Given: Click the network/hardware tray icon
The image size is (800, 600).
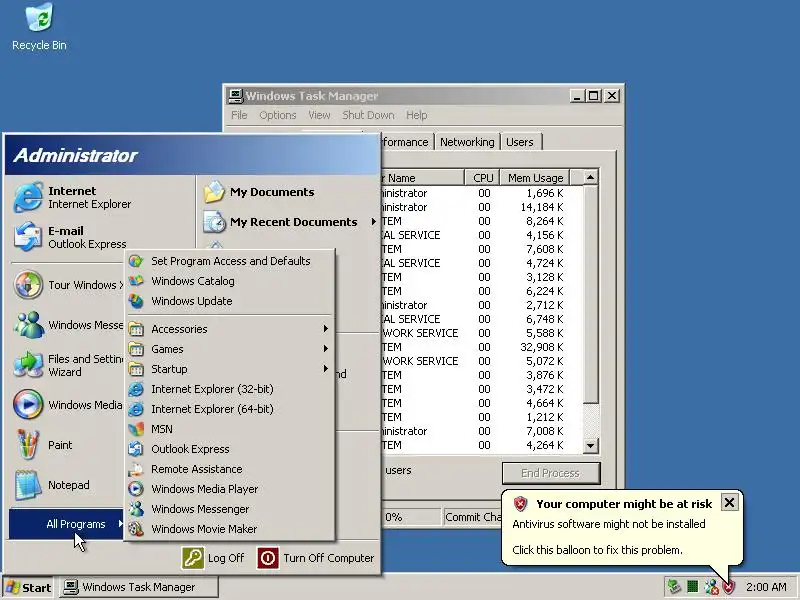Looking at the screenshot, I should coord(674,587).
